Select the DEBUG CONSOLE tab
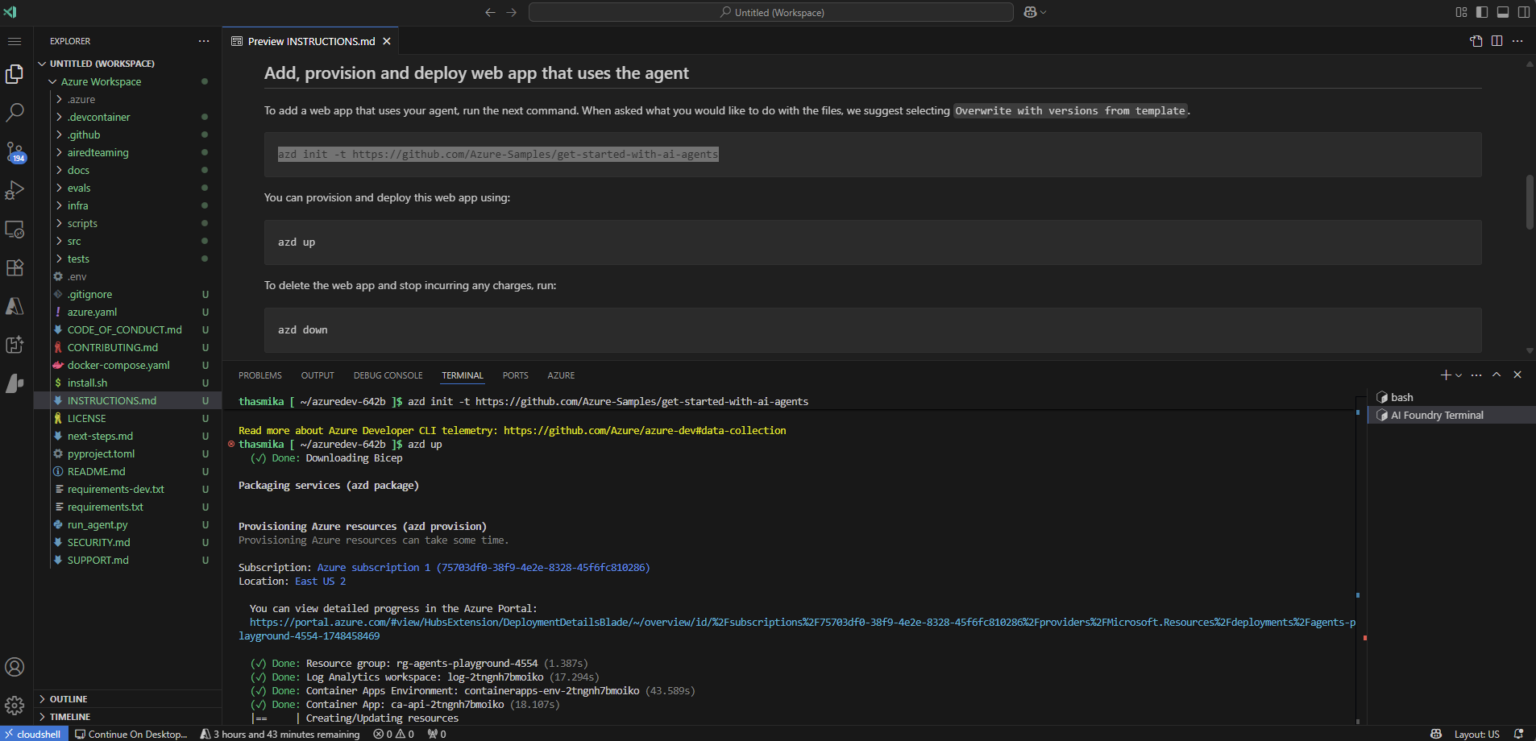This screenshot has height=741, width=1536. [388, 375]
